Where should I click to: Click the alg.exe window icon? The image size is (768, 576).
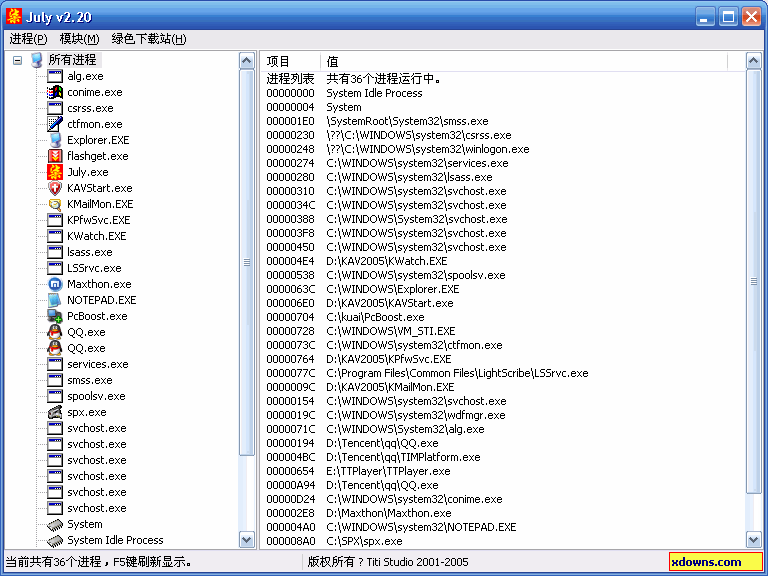(55, 76)
